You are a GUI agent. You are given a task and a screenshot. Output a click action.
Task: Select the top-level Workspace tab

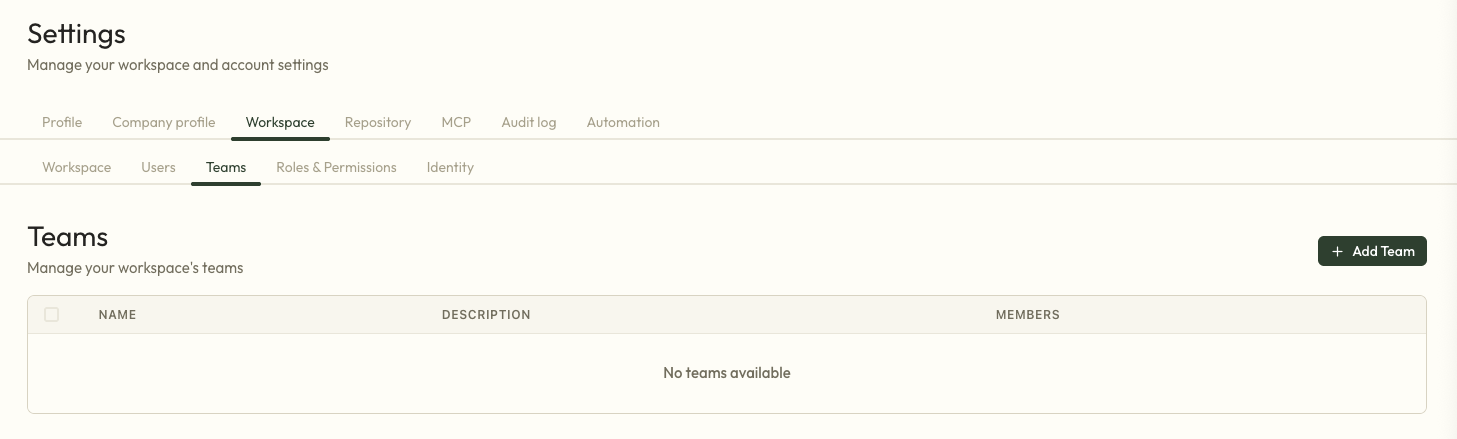click(x=280, y=122)
